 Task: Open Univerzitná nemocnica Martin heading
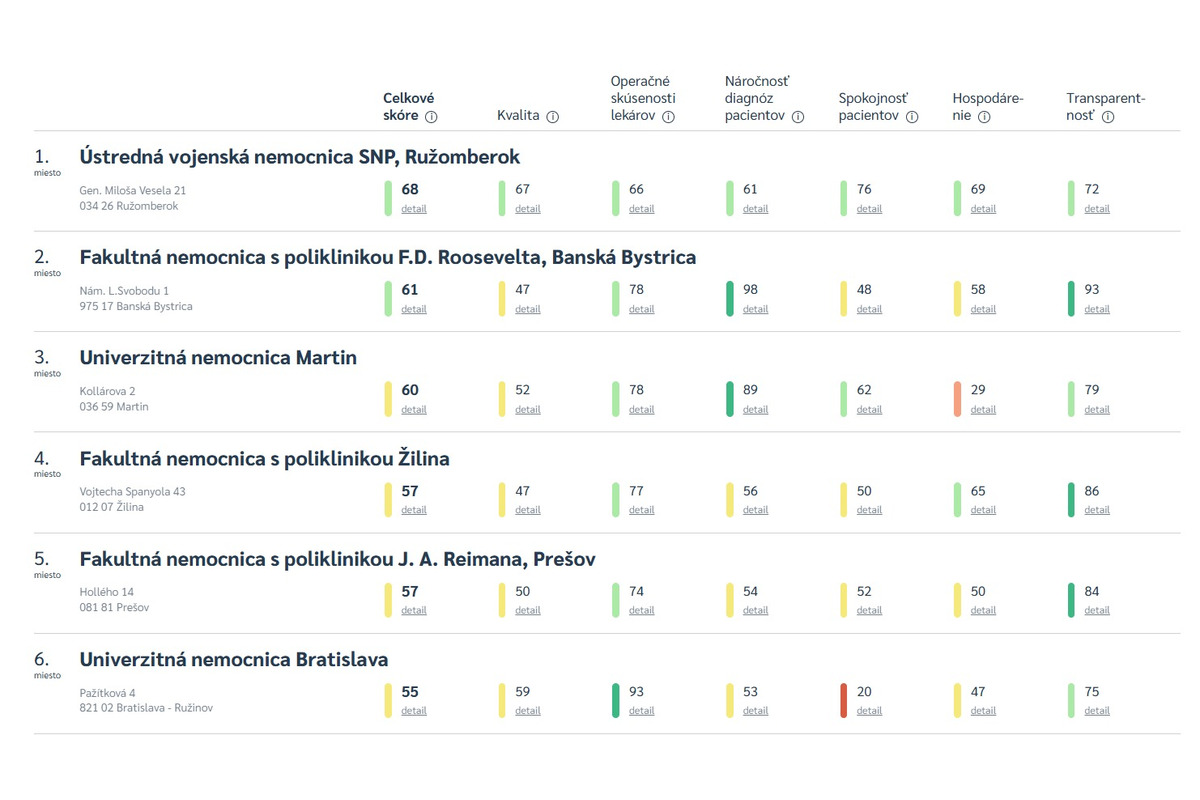218,358
